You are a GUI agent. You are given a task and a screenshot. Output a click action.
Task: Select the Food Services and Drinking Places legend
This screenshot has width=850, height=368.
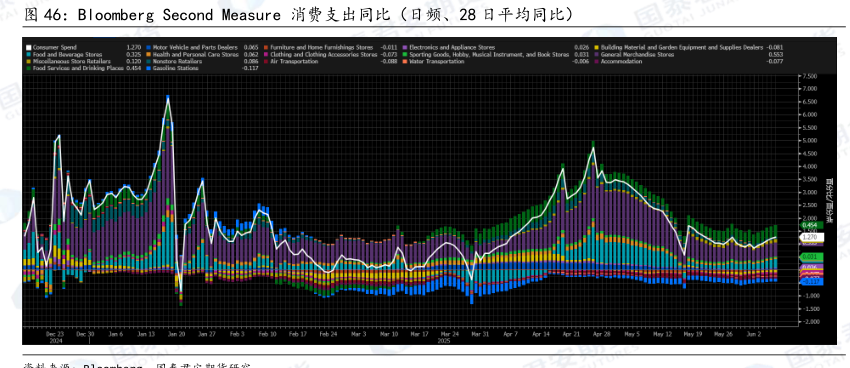pyautogui.click(x=78, y=69)
